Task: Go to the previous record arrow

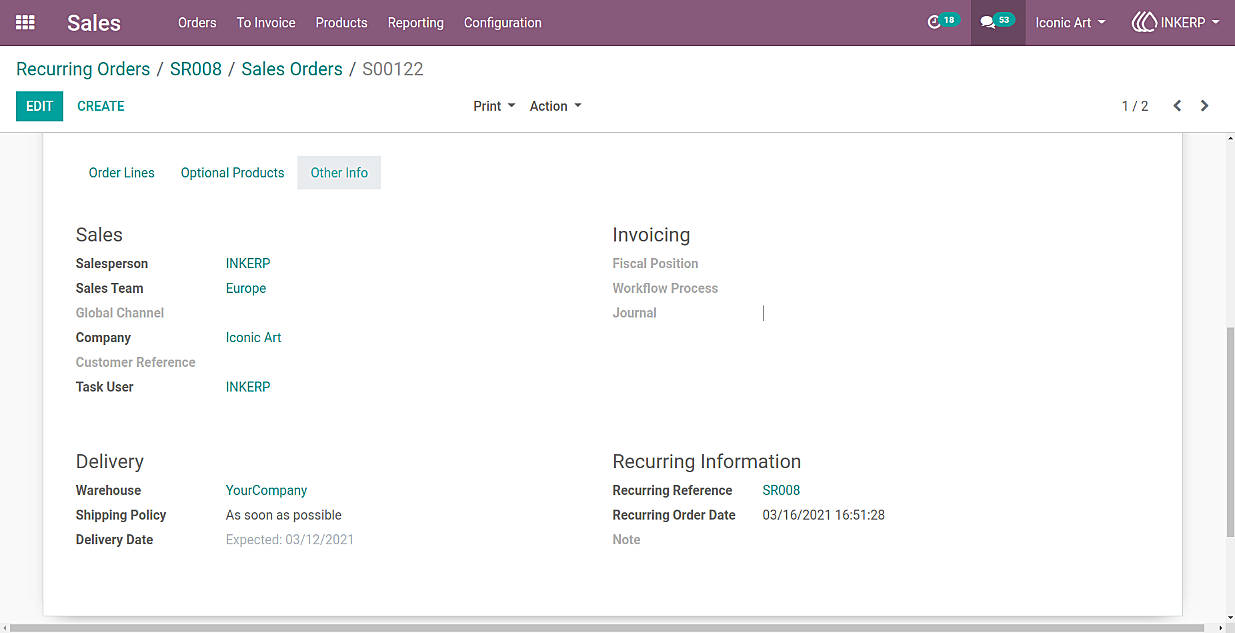Action: (1177, 106)
